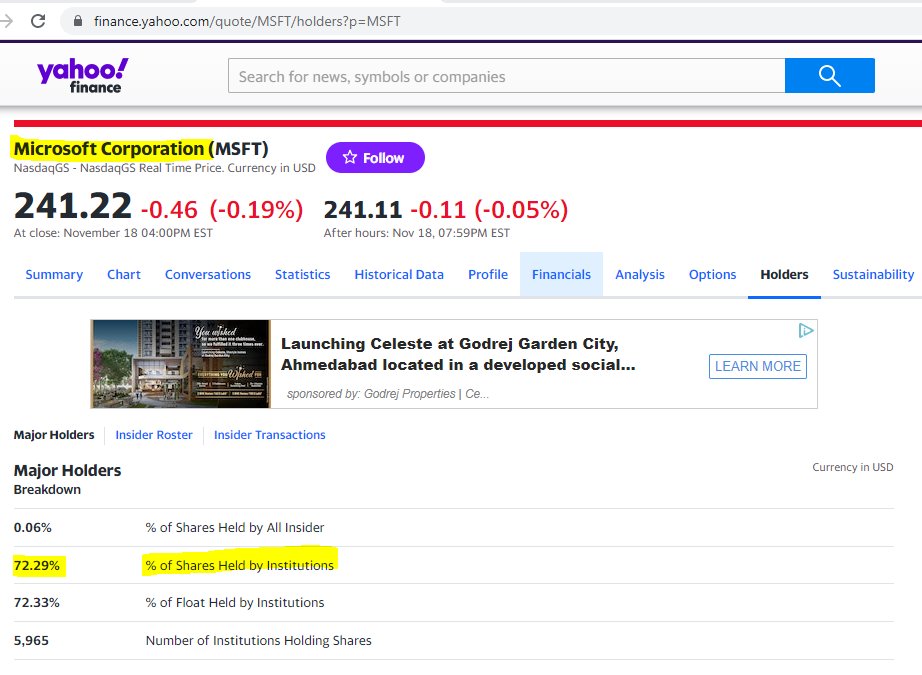Open the Insider Transactions link
This screenshot has height=675, width=922.
click(x=269, y=435)
